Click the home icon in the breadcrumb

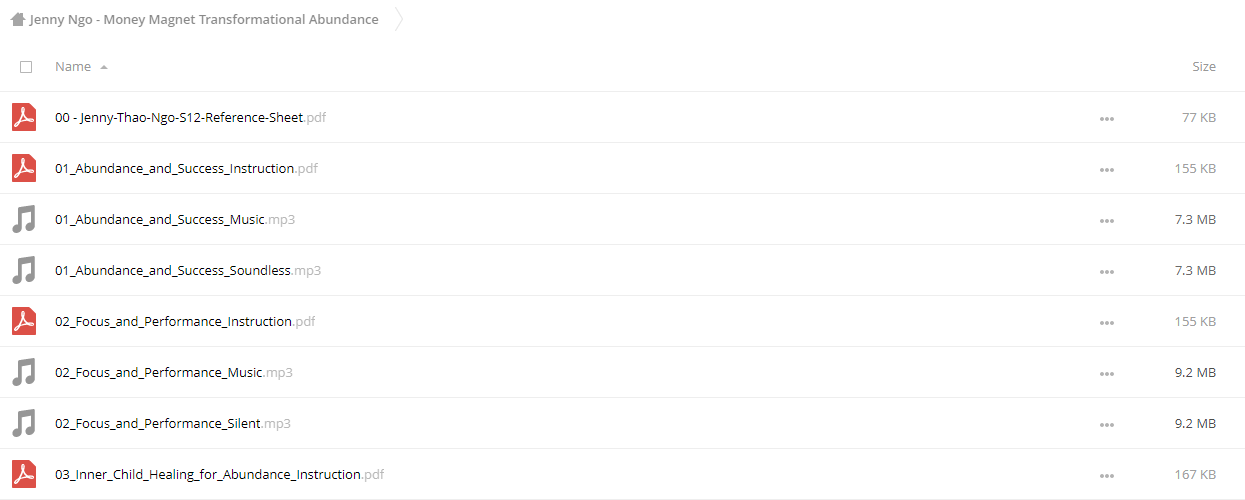[x=18, y=19]
